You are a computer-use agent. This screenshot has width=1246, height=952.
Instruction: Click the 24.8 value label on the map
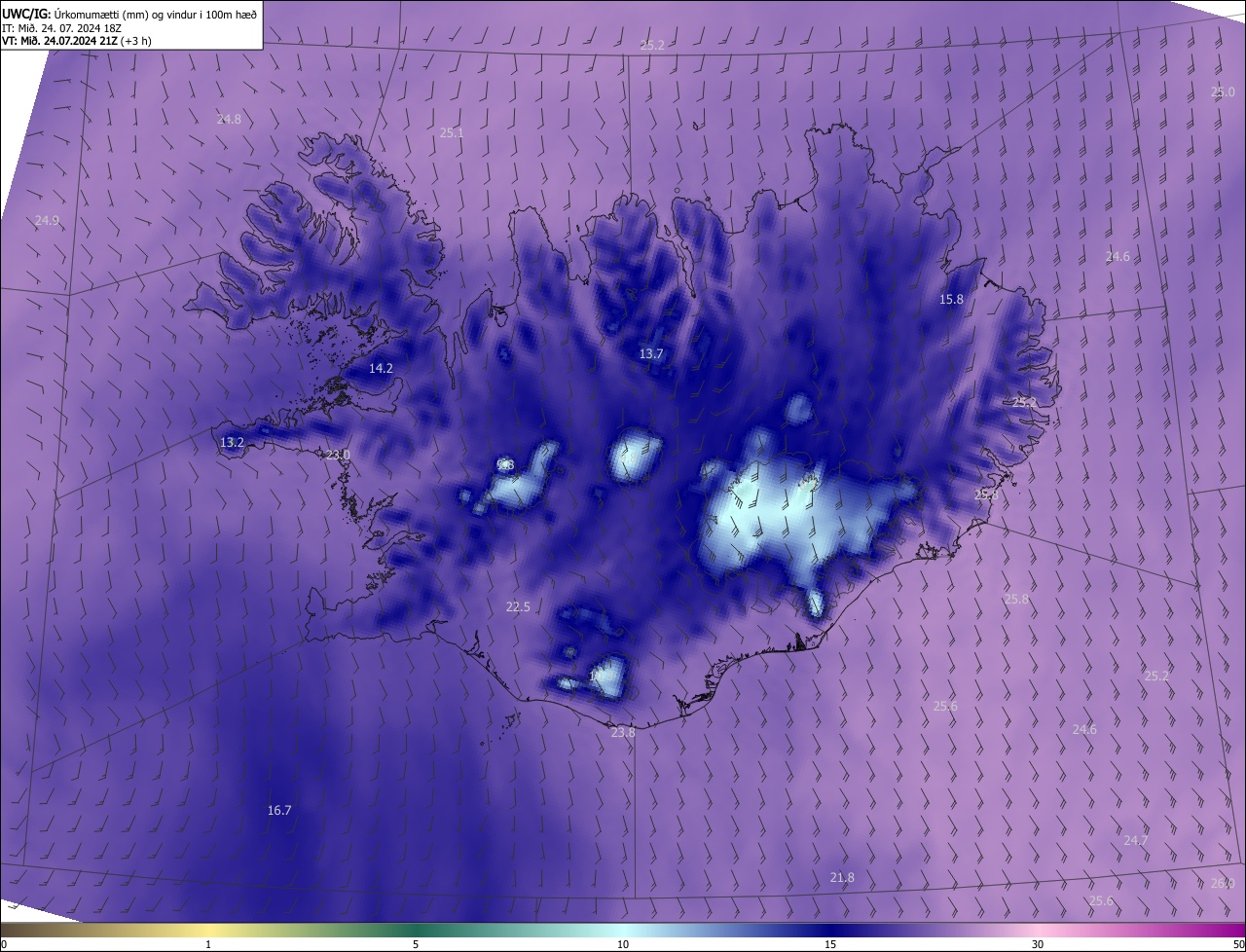(229, 120)
